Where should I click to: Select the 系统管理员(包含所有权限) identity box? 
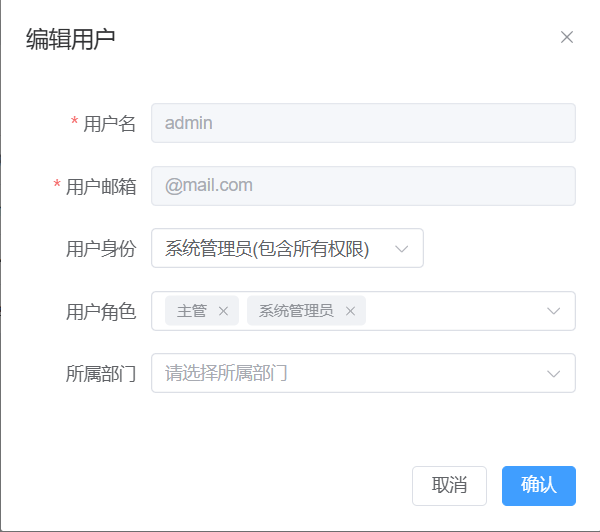(287, 248)
